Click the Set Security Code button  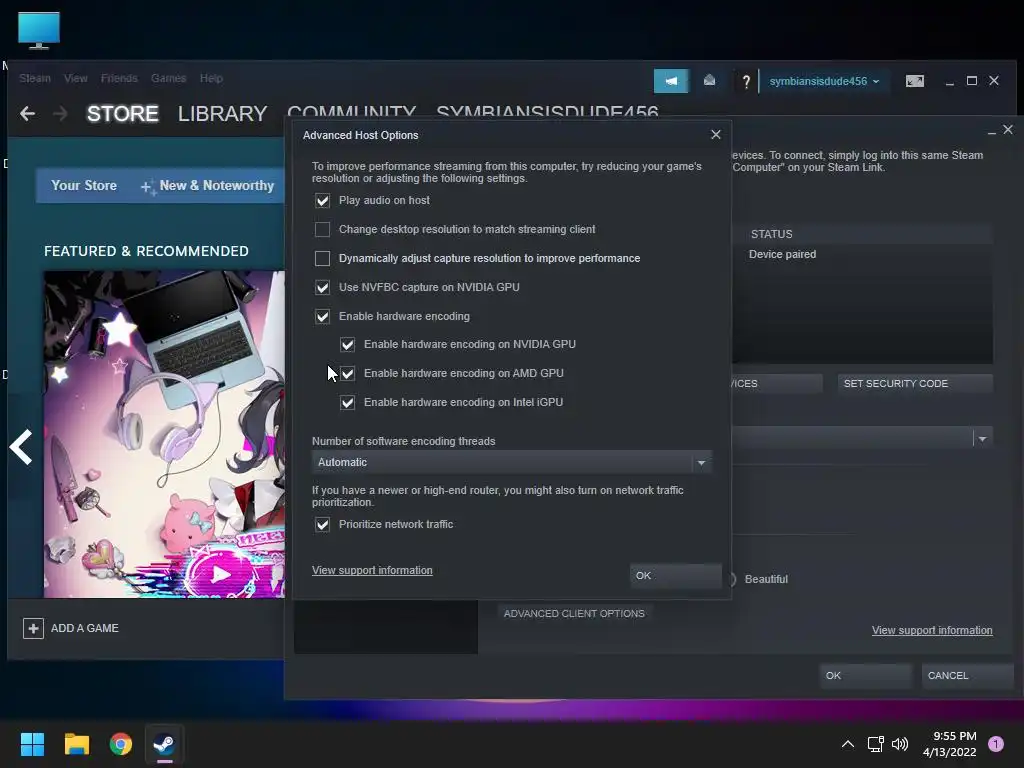pos(915,383)
